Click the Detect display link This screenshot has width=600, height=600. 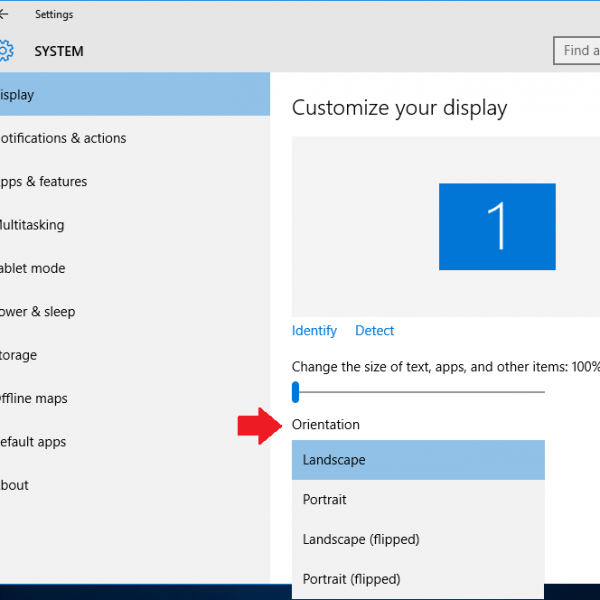tap(374, 331)
